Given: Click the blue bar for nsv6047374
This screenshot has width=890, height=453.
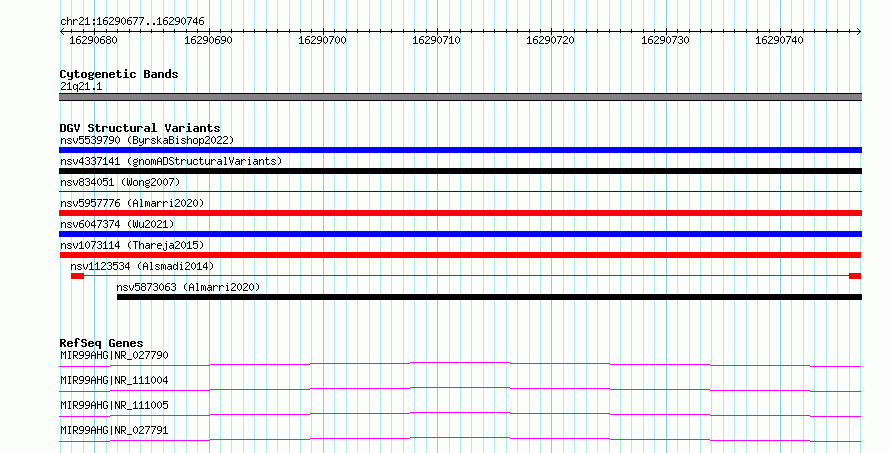Looking at the screenshot, I should pyautogui.click(x=460, y=234).
